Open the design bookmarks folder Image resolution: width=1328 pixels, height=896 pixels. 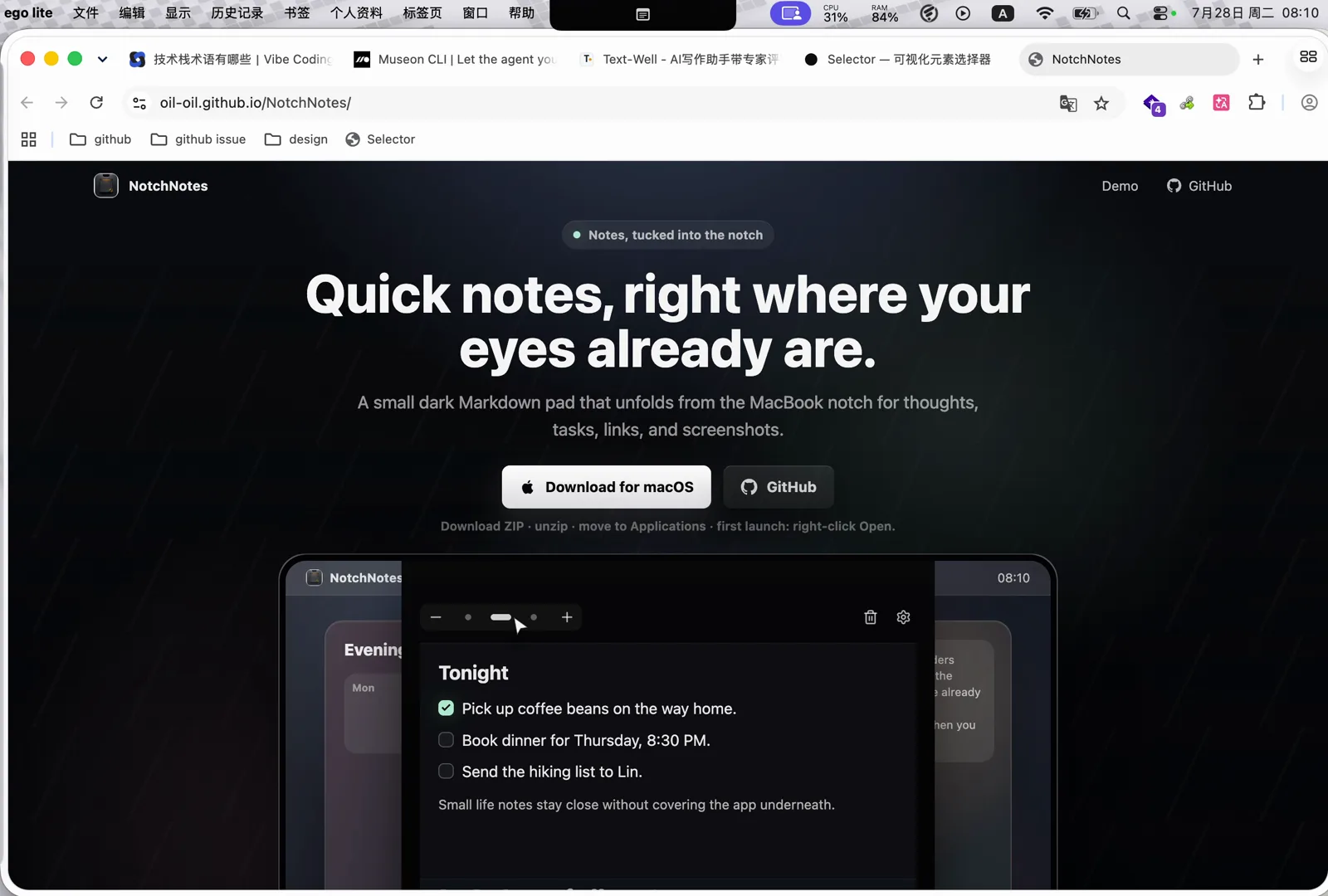[296, 139]
